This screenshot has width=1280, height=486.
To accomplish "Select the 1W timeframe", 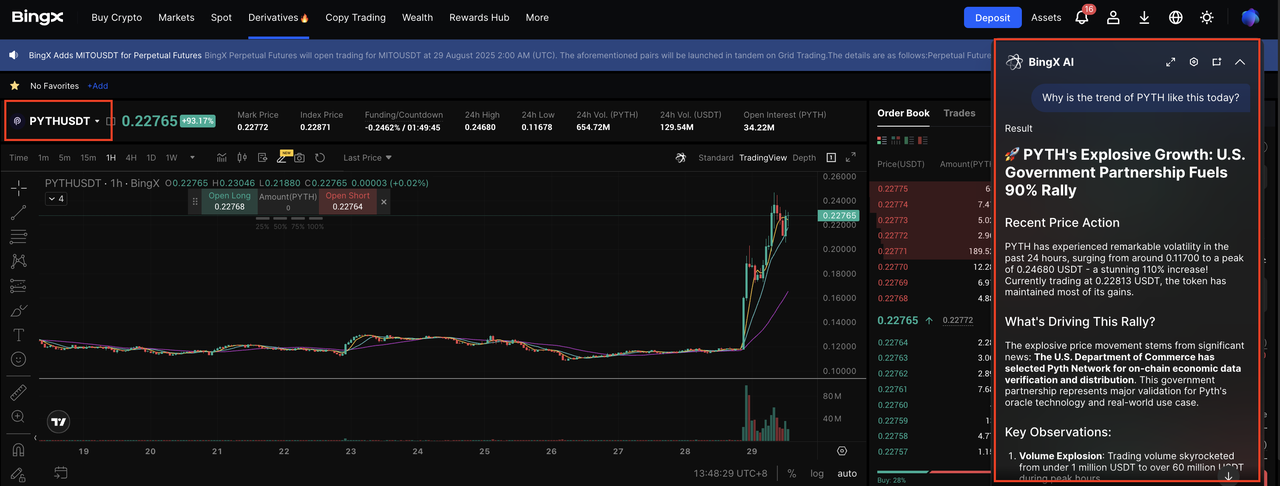I will 171,157.
